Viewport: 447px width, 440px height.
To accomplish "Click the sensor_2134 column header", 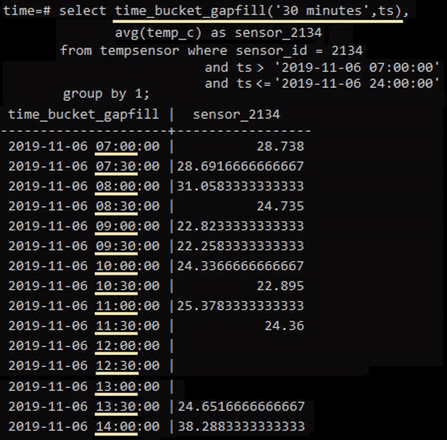I will (236, 115).
